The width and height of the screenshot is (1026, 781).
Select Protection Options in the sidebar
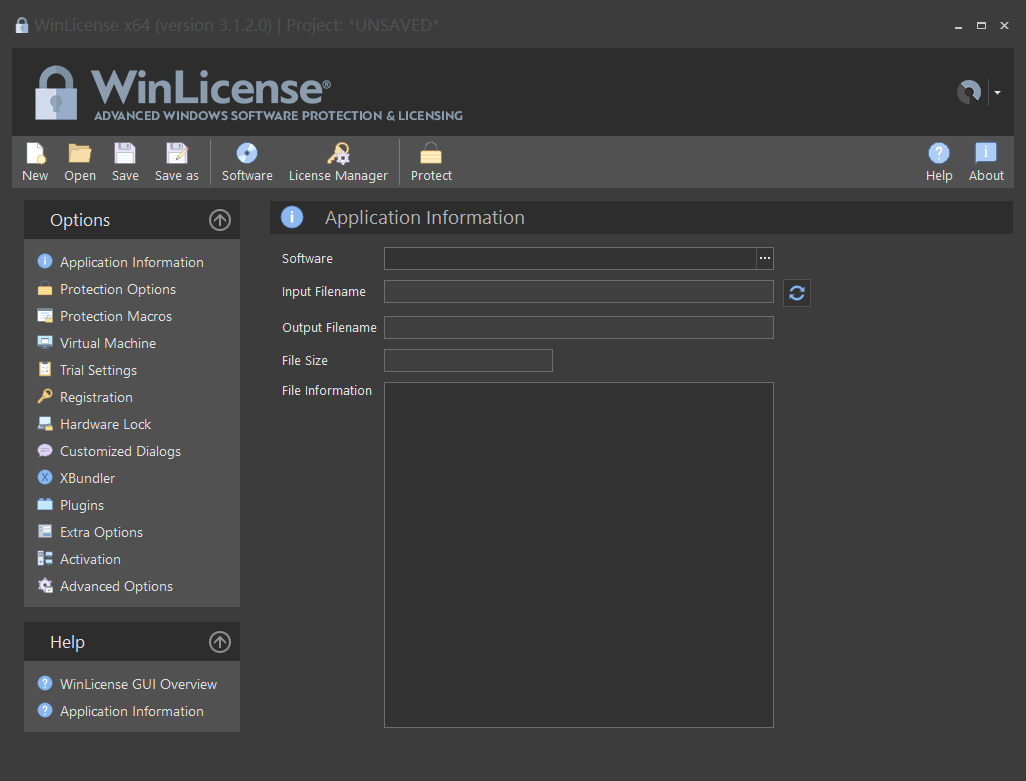(118, 289)
